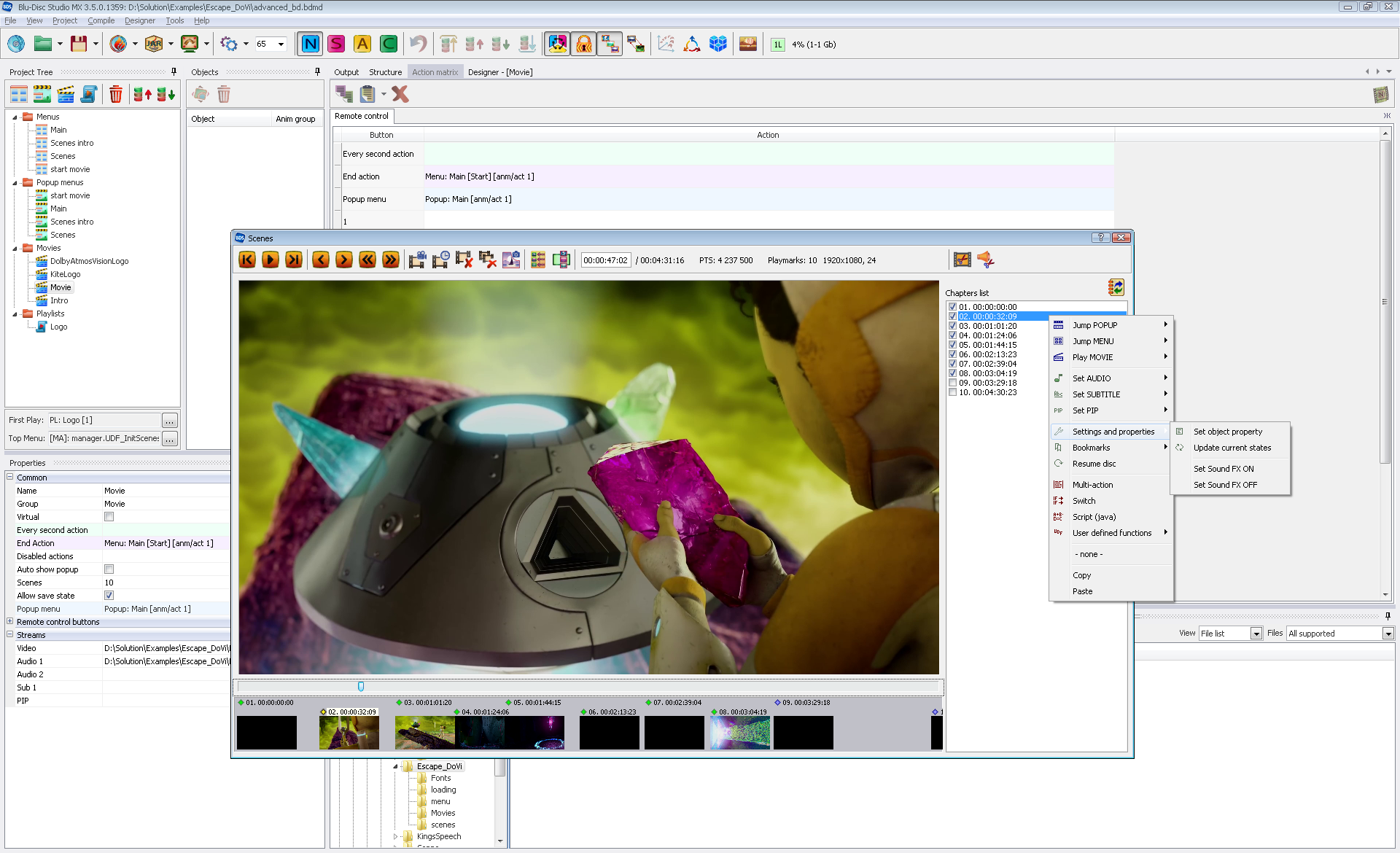The height and width of the screenshot is (853, 1400).
Task: Click the First Play browse button
Action: 169,421
